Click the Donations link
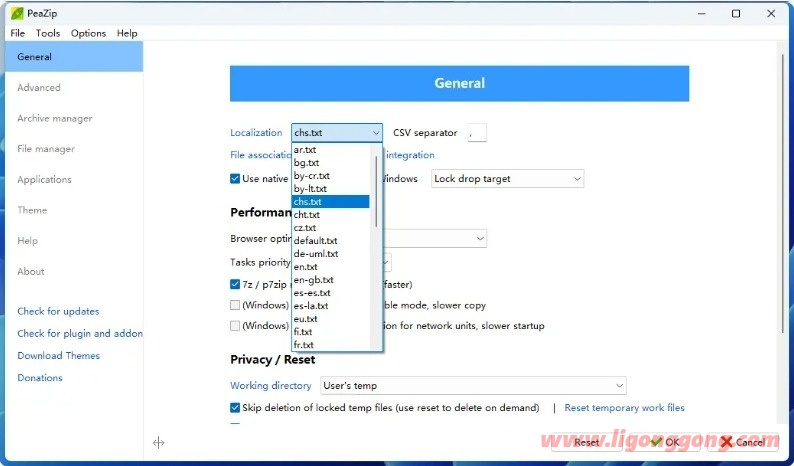 coord(40,377)
